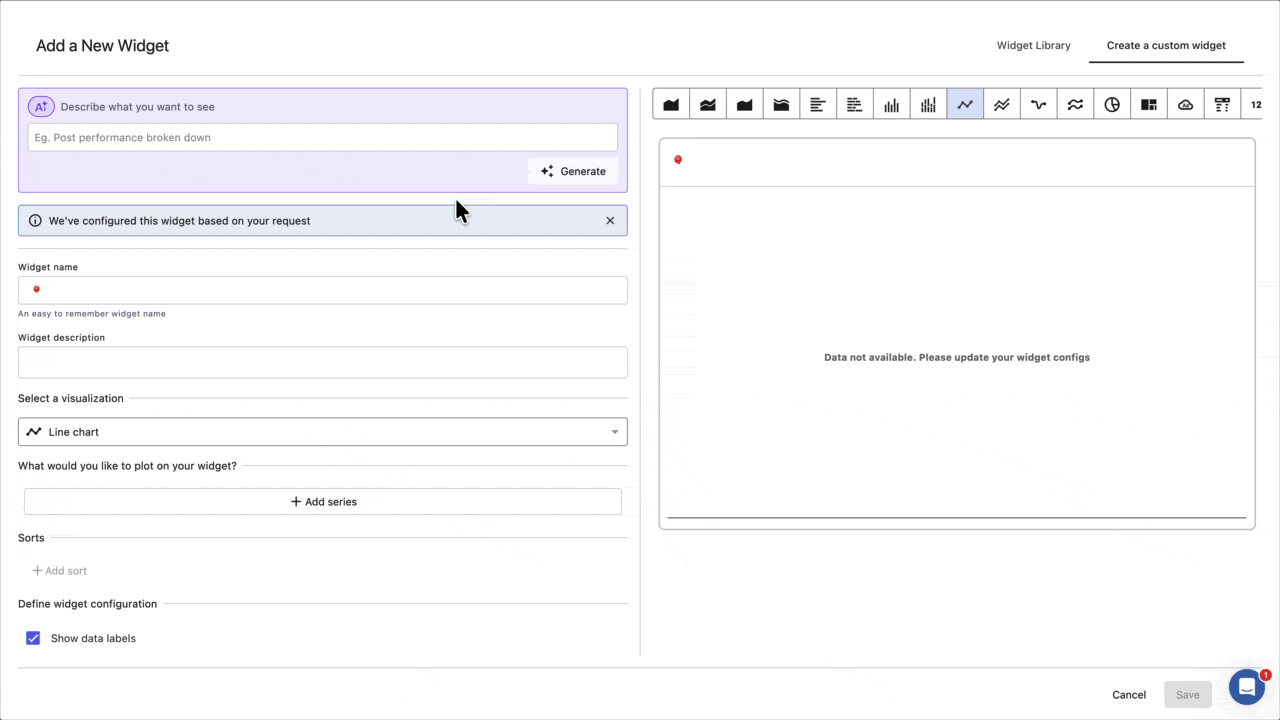
Task: Click inside the widget description field
Action: (x=322, y=362)
